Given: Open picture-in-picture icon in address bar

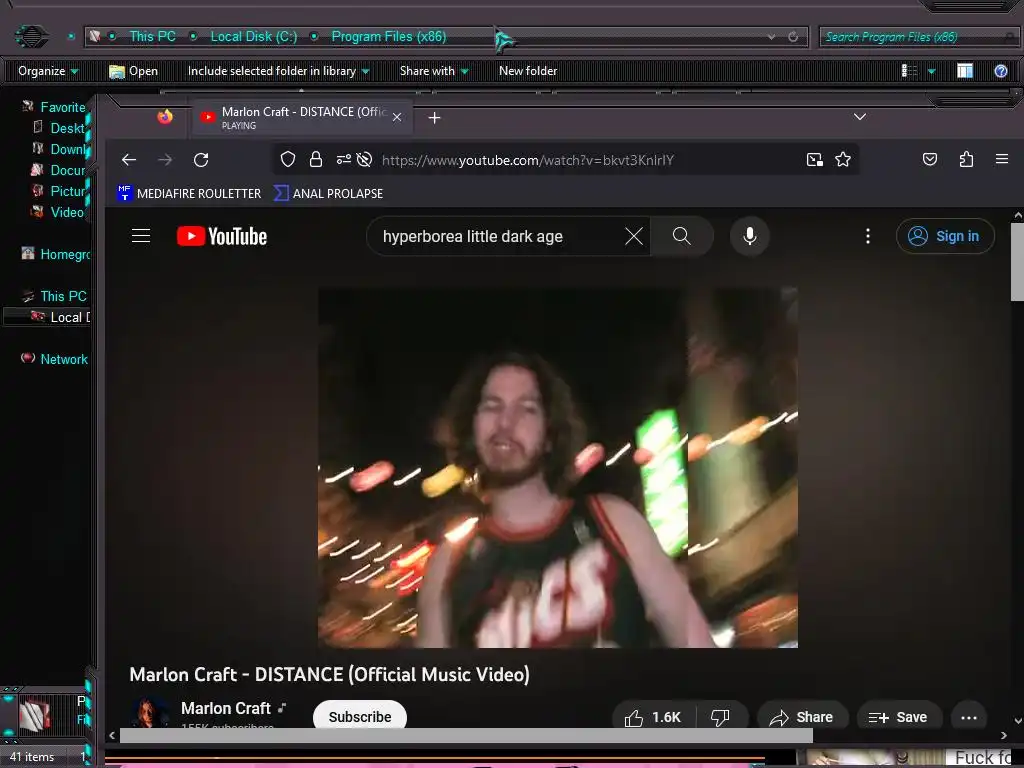Looking at the screenshot, I should tap(814, 159).
